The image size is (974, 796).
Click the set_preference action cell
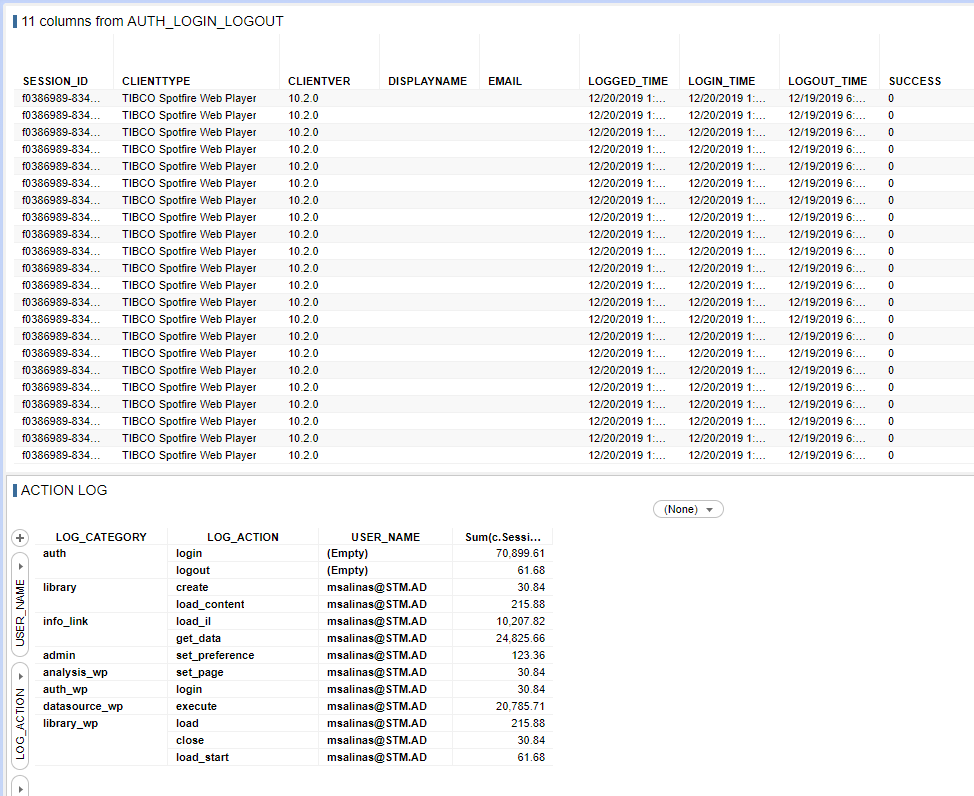(x=215, y=656)
